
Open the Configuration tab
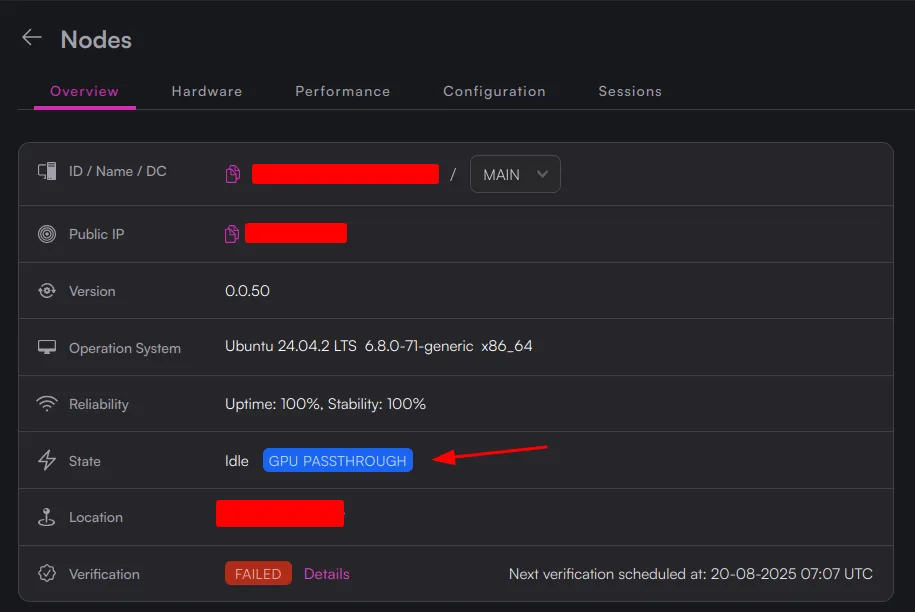[x=494, y=91]
